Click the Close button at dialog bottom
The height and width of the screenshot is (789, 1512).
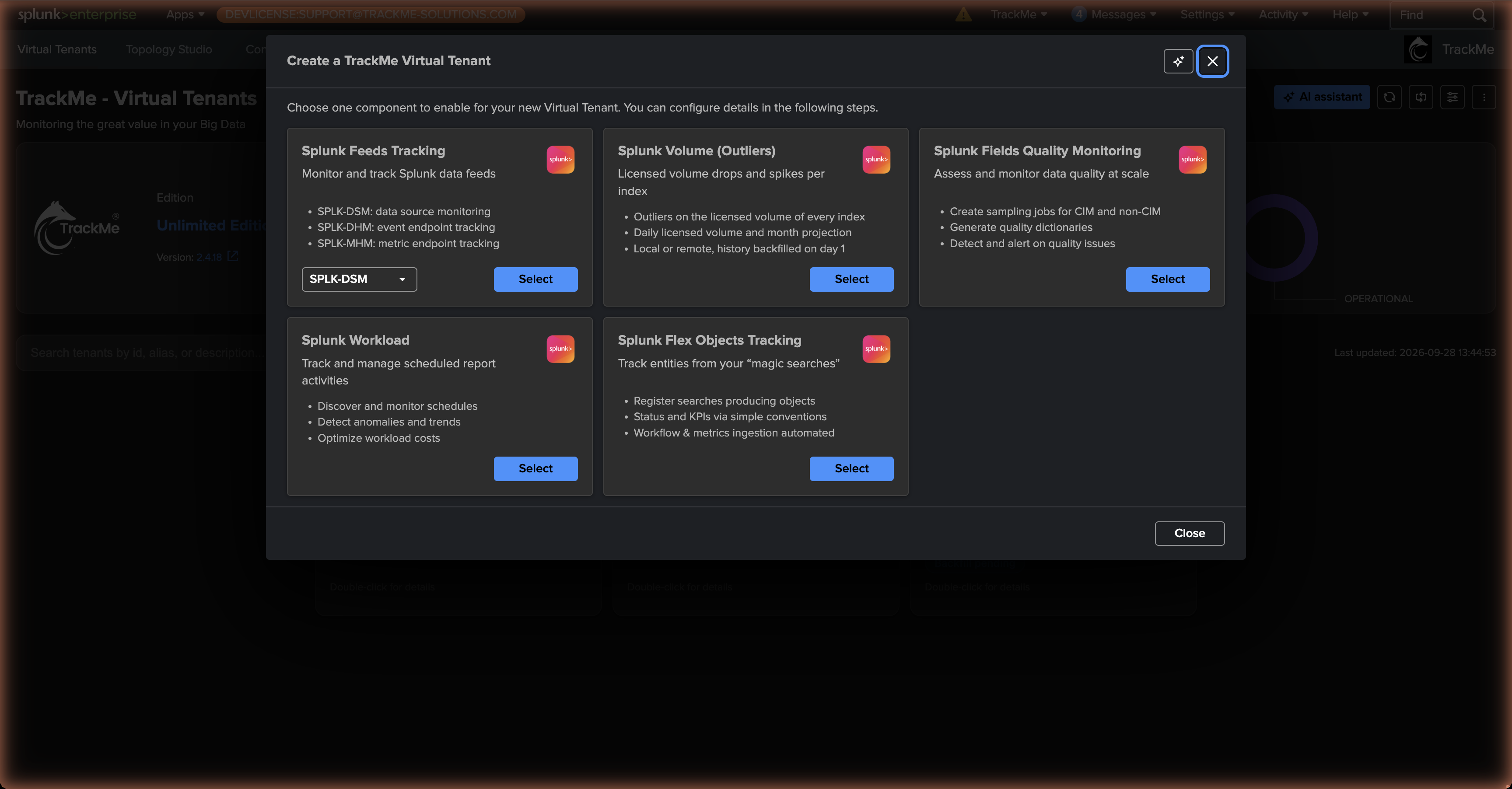[1189, 533]
